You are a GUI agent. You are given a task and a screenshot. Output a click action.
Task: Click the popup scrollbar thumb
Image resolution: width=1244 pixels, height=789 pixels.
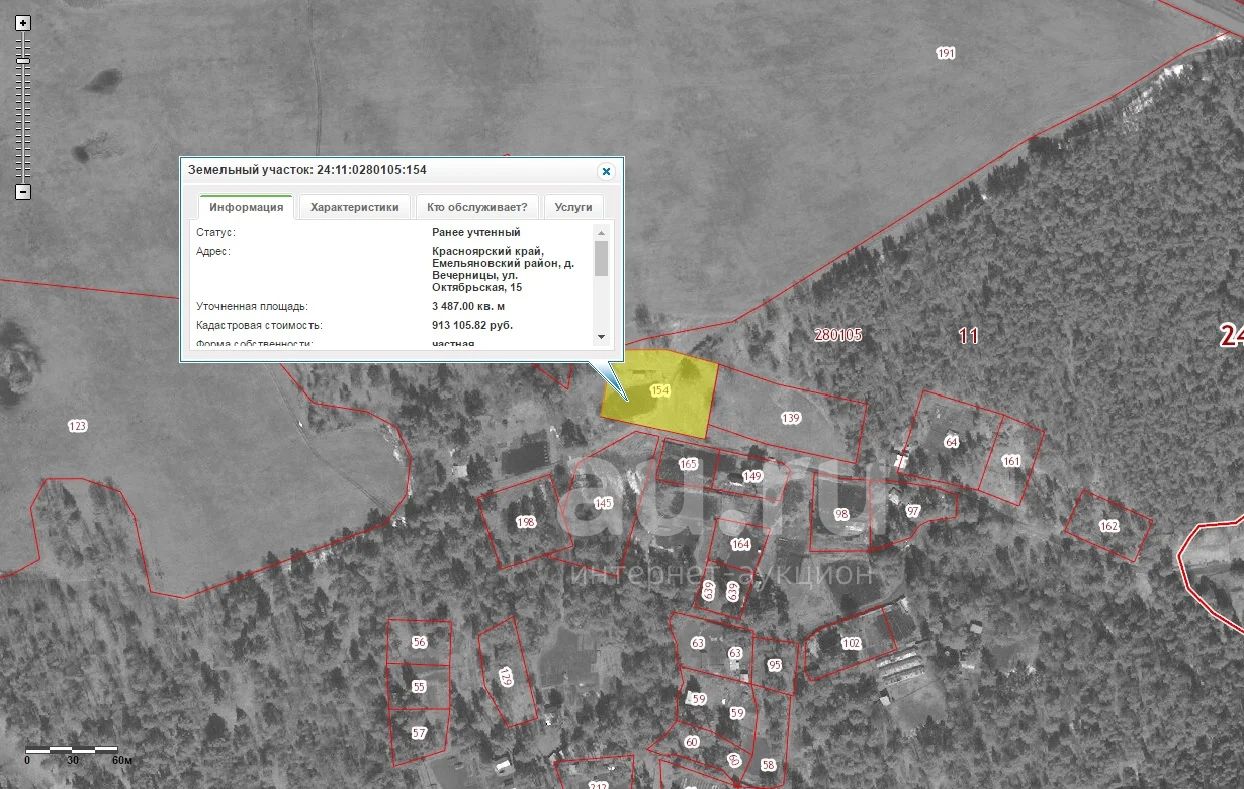point(601,258)
